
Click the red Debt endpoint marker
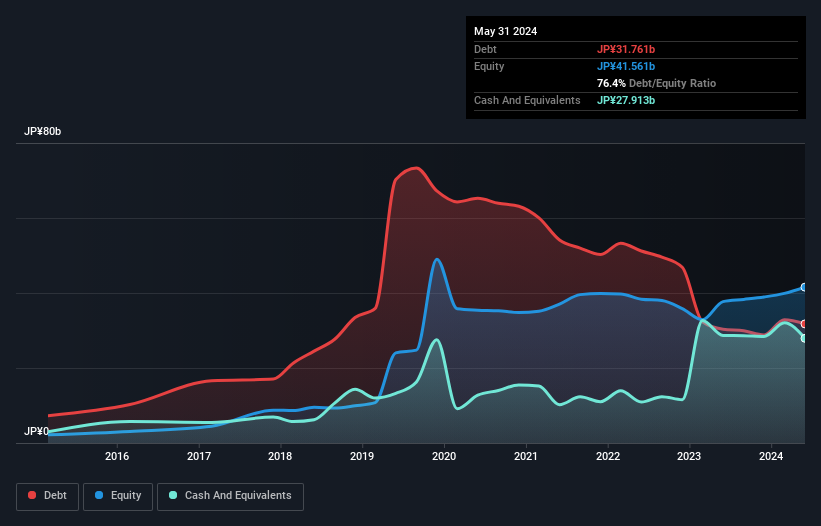click(804, 323)
